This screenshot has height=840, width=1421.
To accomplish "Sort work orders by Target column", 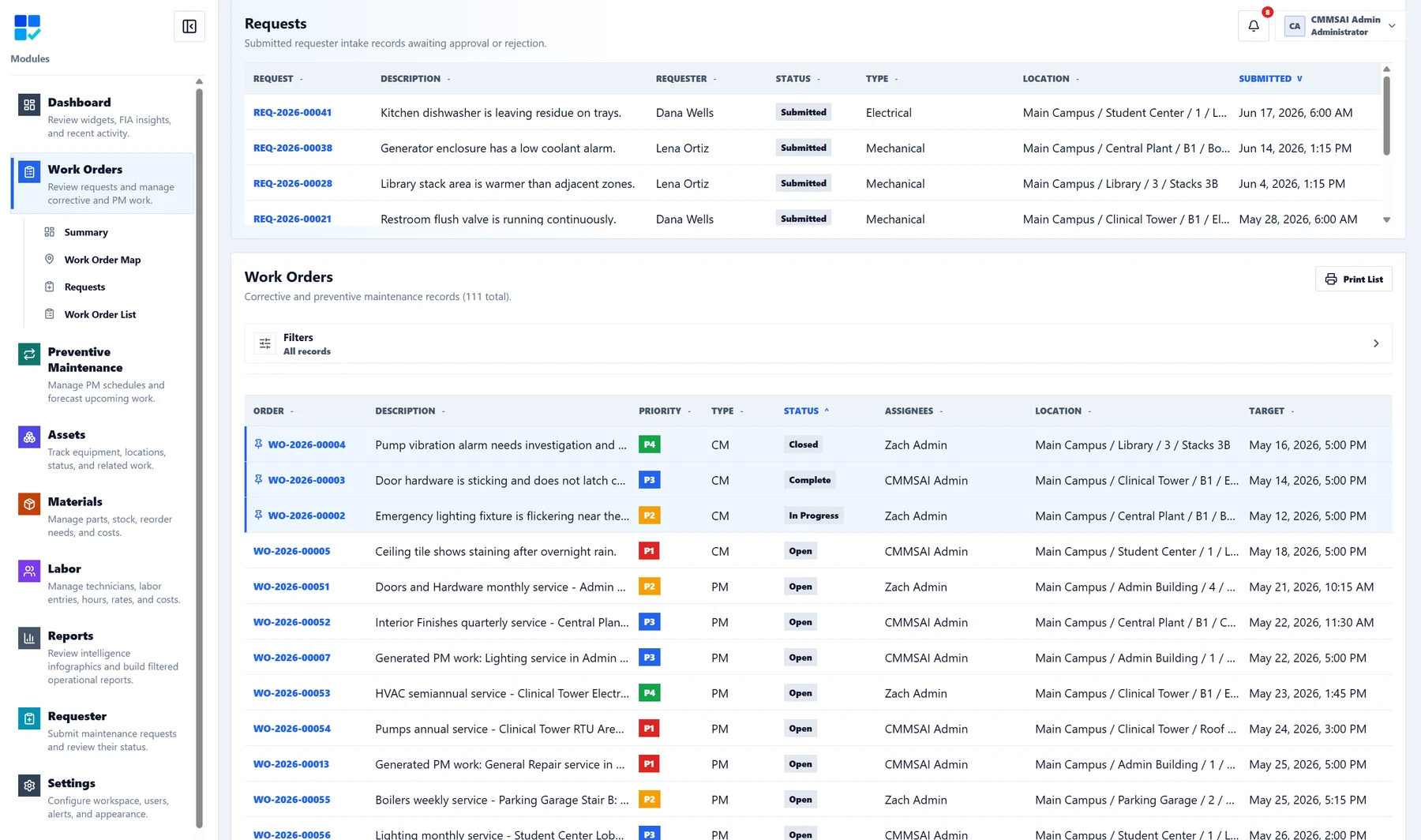I will [x=1271, y=411].
